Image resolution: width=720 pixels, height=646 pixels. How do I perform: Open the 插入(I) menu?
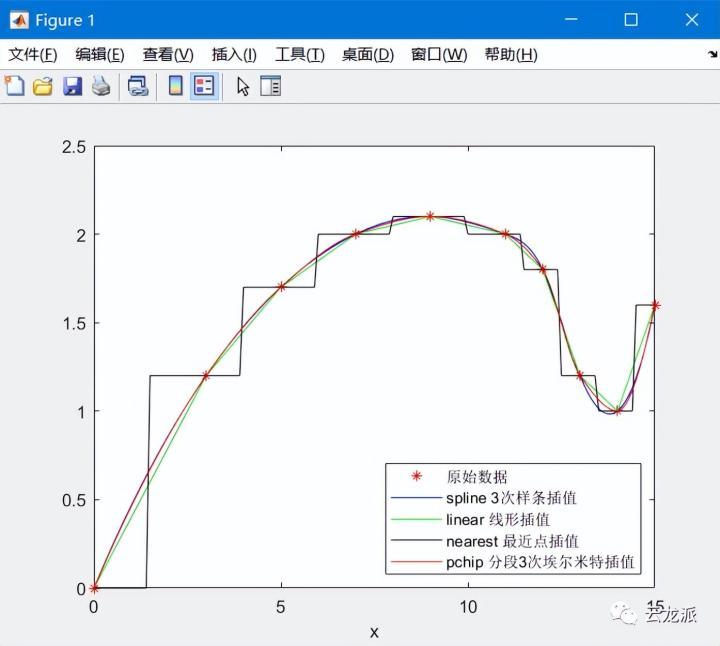(234, 55)
